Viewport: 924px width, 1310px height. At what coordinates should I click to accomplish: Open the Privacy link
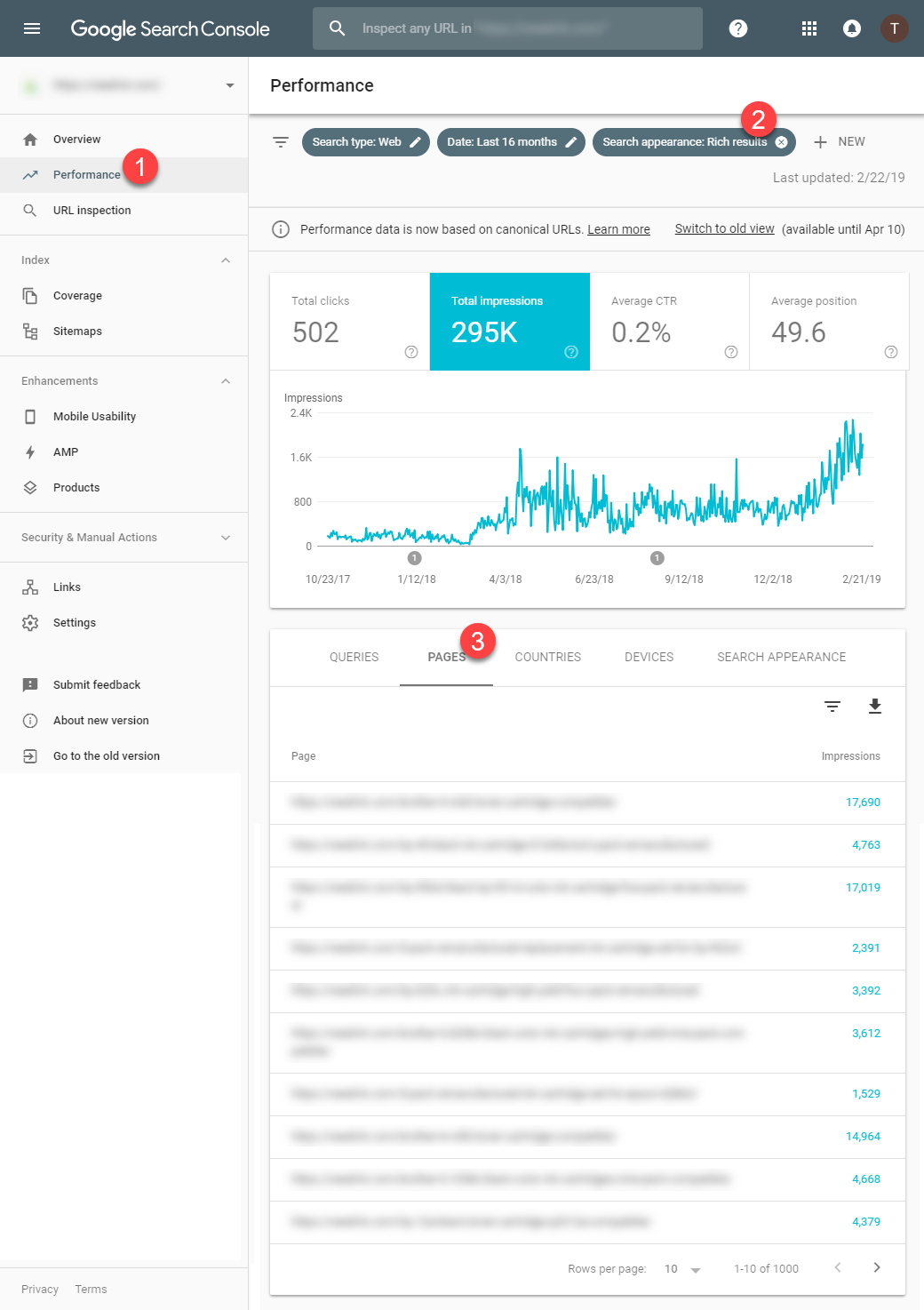tap(40, 1290)
